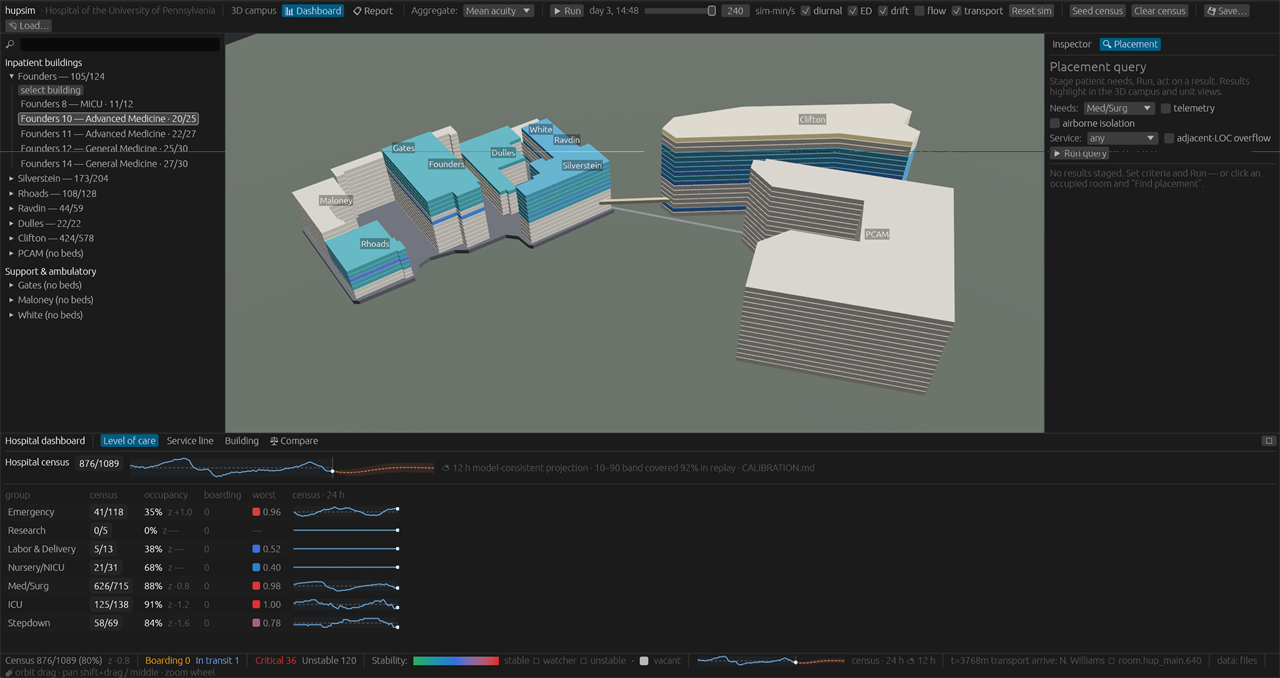
Task: Click the 240 sim-min/s speed field
Action: (x=735, y=11)
